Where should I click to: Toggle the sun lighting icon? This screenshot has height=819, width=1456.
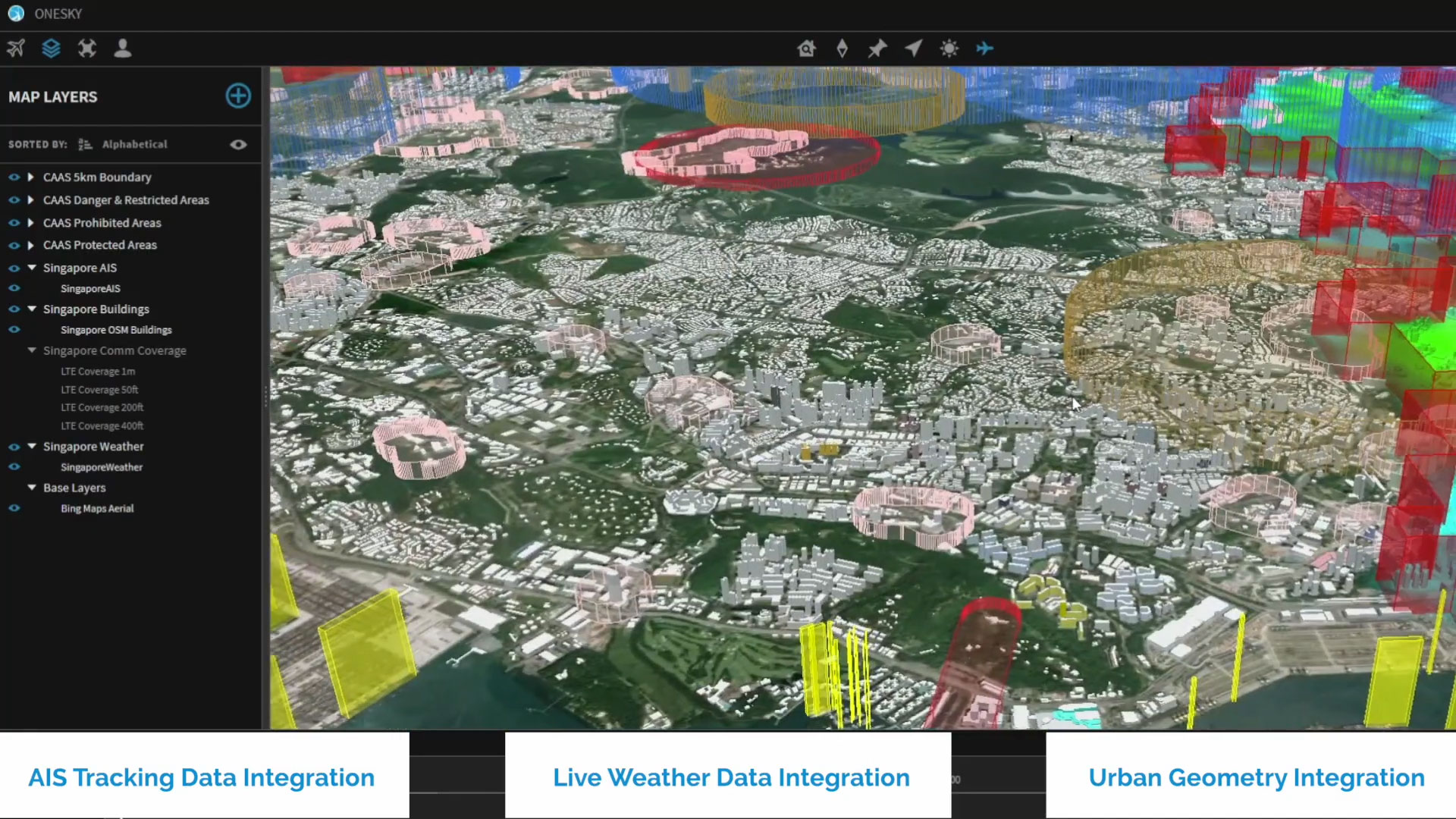(x=949, y=49)
